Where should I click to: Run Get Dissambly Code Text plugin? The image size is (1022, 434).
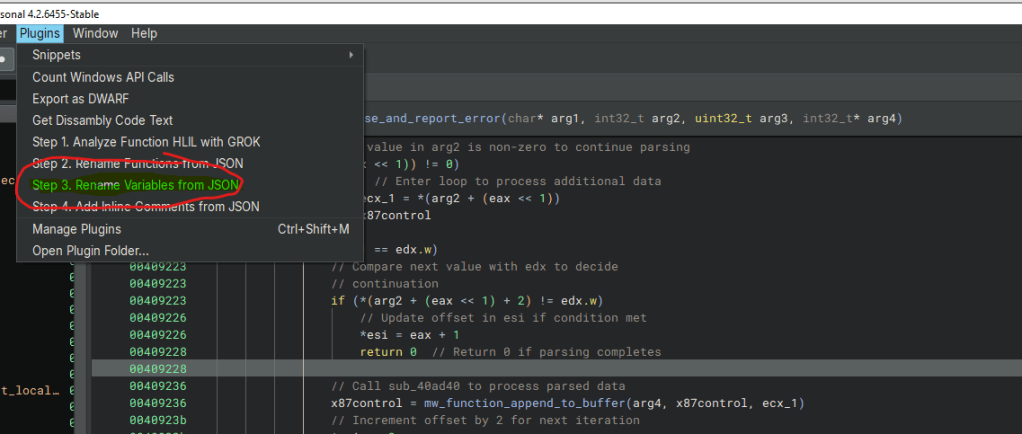click(102, 120)
